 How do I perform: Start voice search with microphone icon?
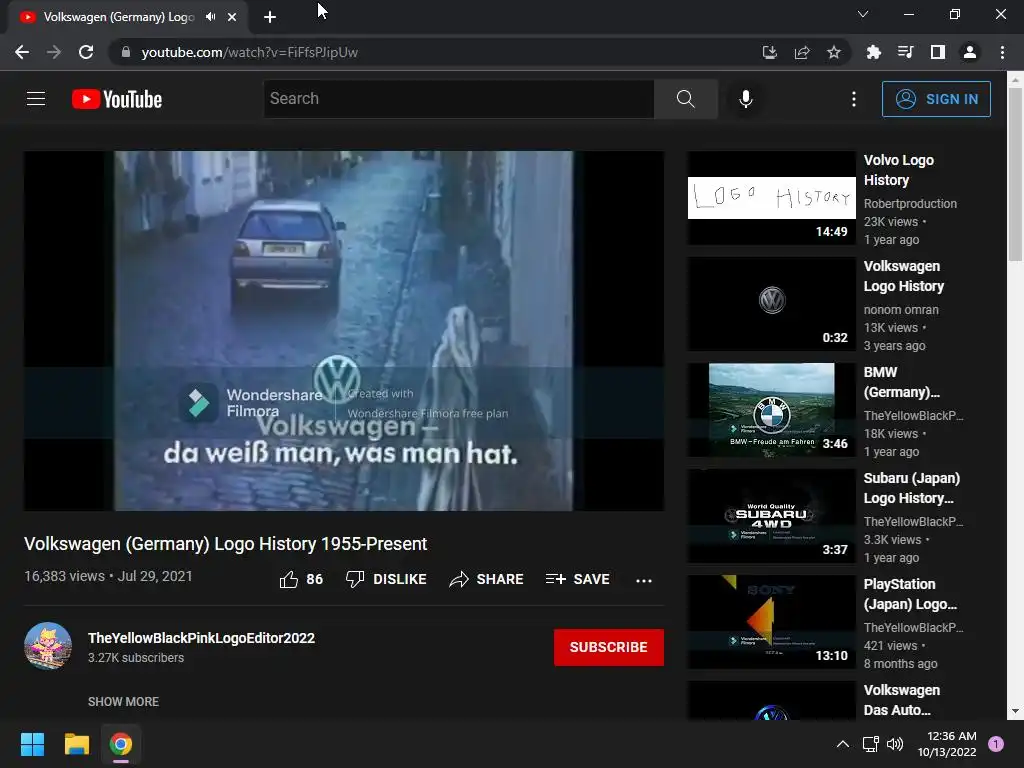745,99
